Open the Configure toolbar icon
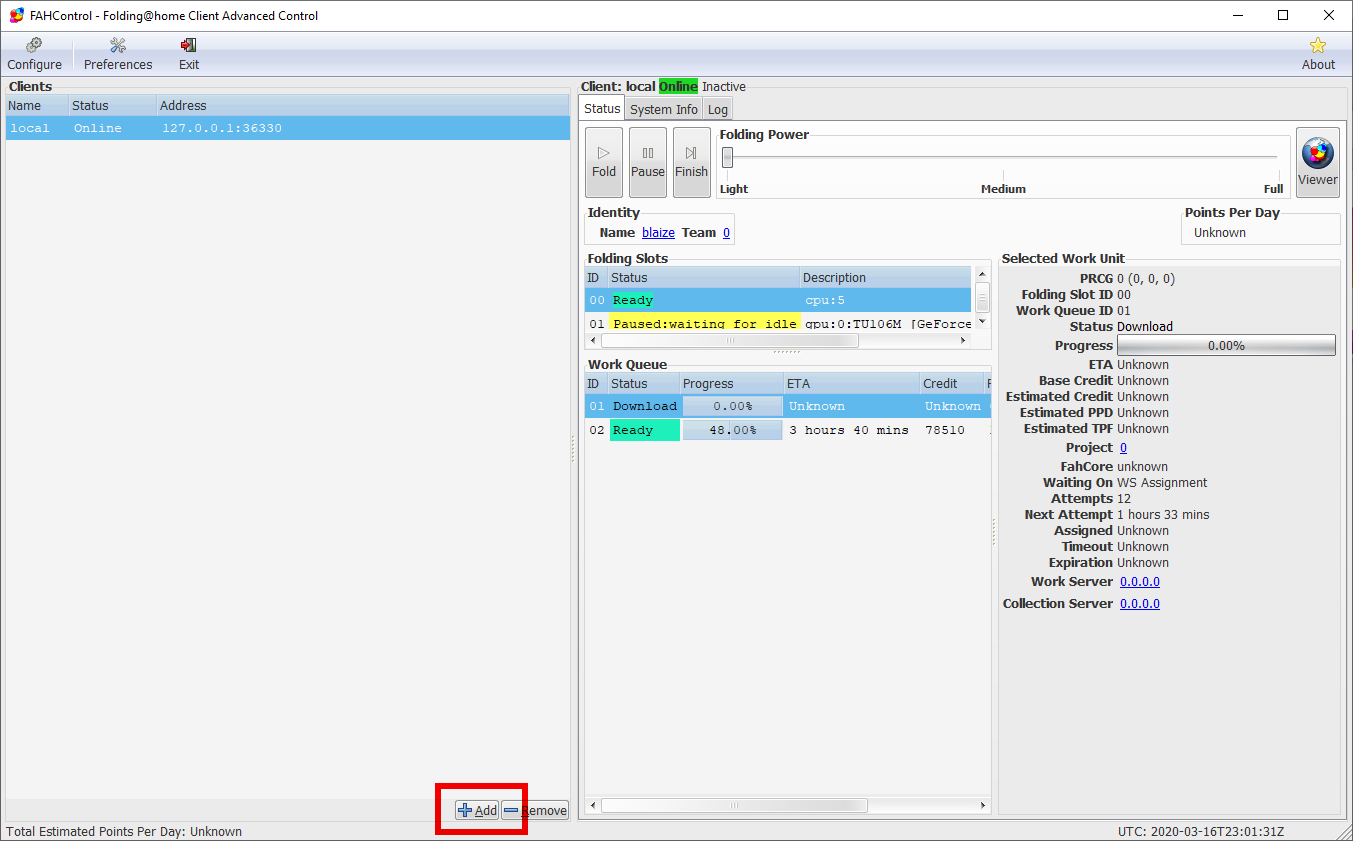 click(x=35, y=54)
